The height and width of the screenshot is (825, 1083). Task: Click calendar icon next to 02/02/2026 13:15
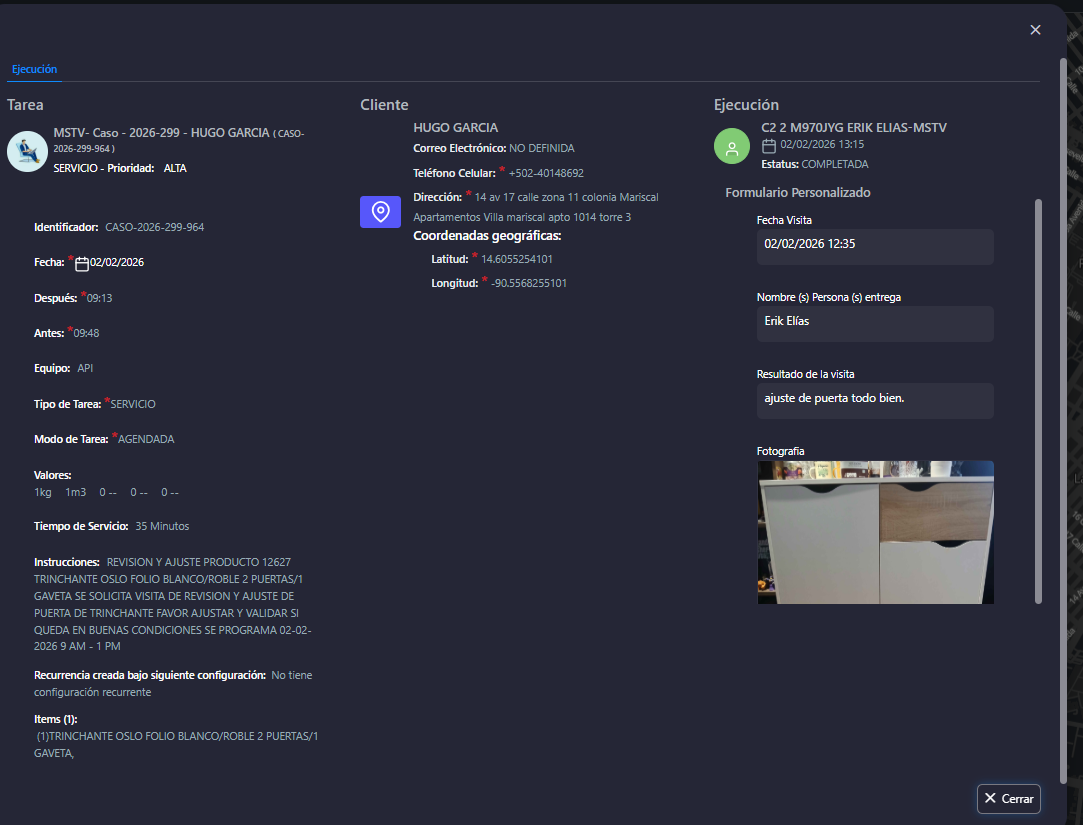click(x=769, y=146)
